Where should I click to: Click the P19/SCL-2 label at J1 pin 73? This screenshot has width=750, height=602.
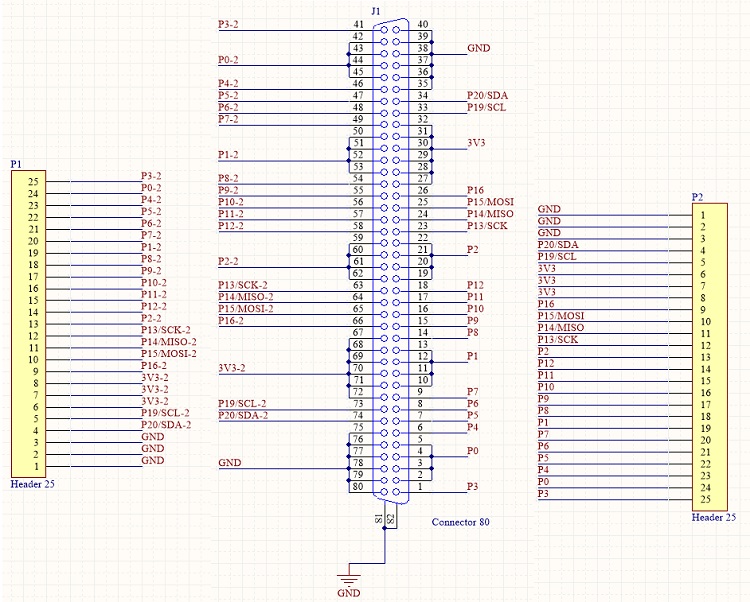(x=242, y=404)
